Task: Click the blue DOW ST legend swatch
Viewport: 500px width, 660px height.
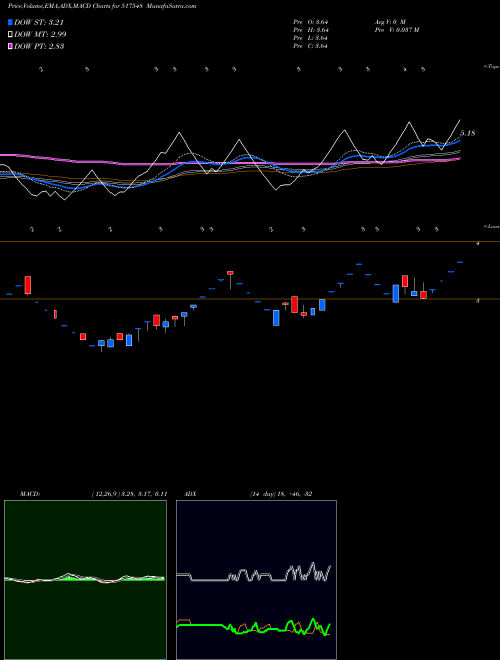Action: 10,22
